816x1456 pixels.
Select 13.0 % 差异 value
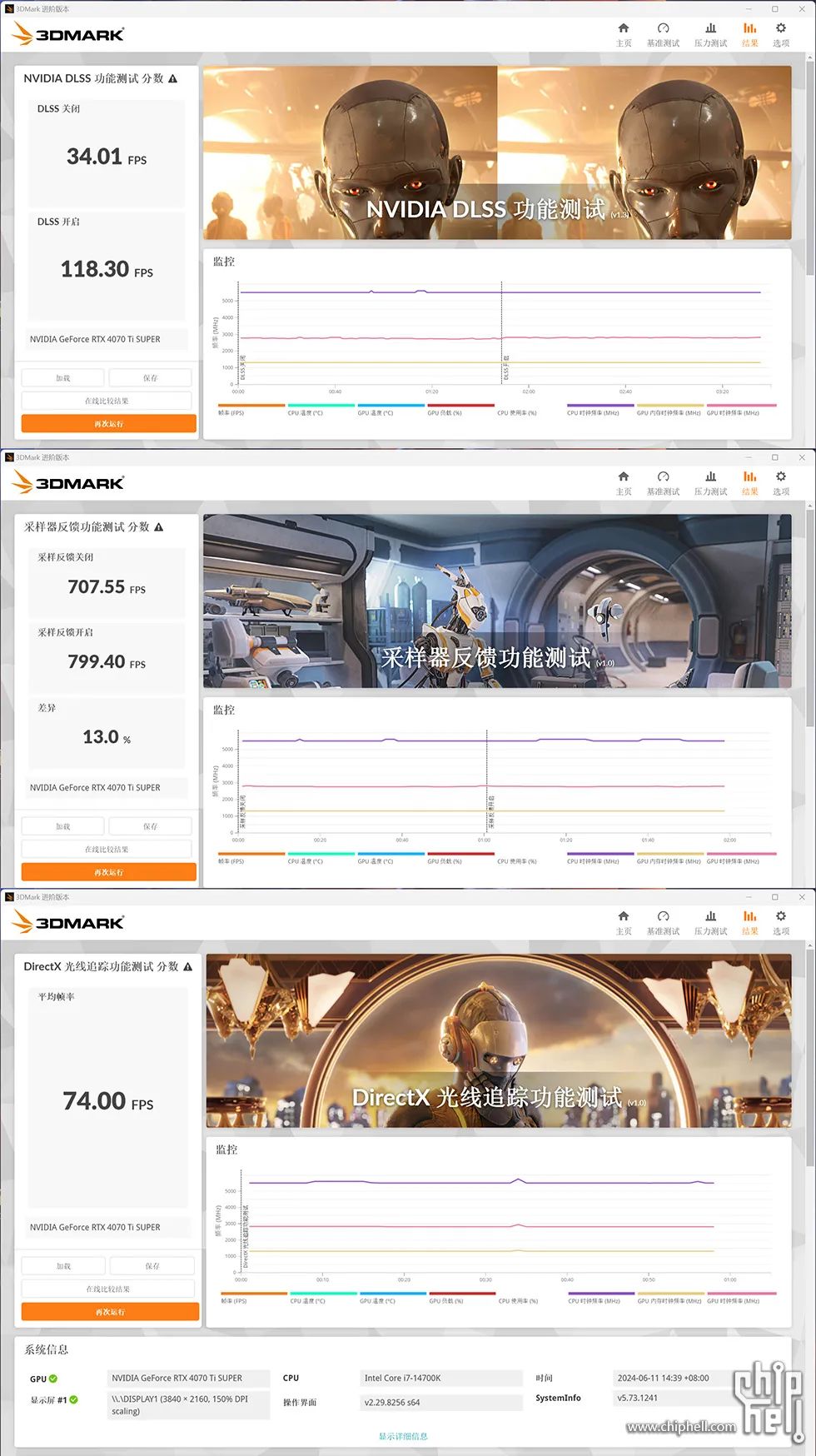107,737
